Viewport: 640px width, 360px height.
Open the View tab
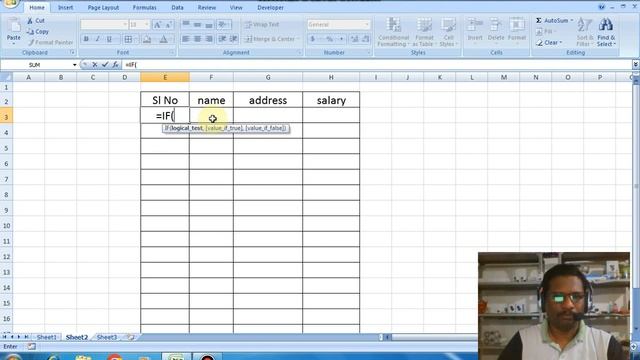point(236,7)
